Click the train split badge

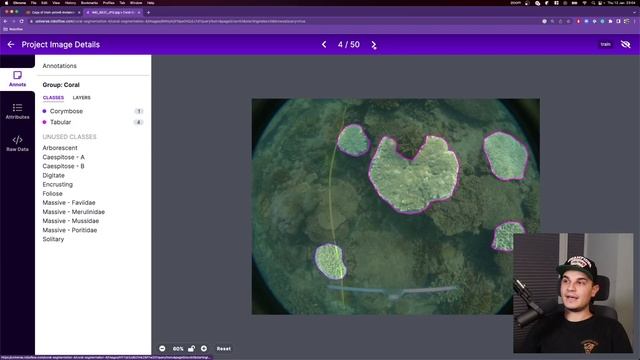coord(606,44)
